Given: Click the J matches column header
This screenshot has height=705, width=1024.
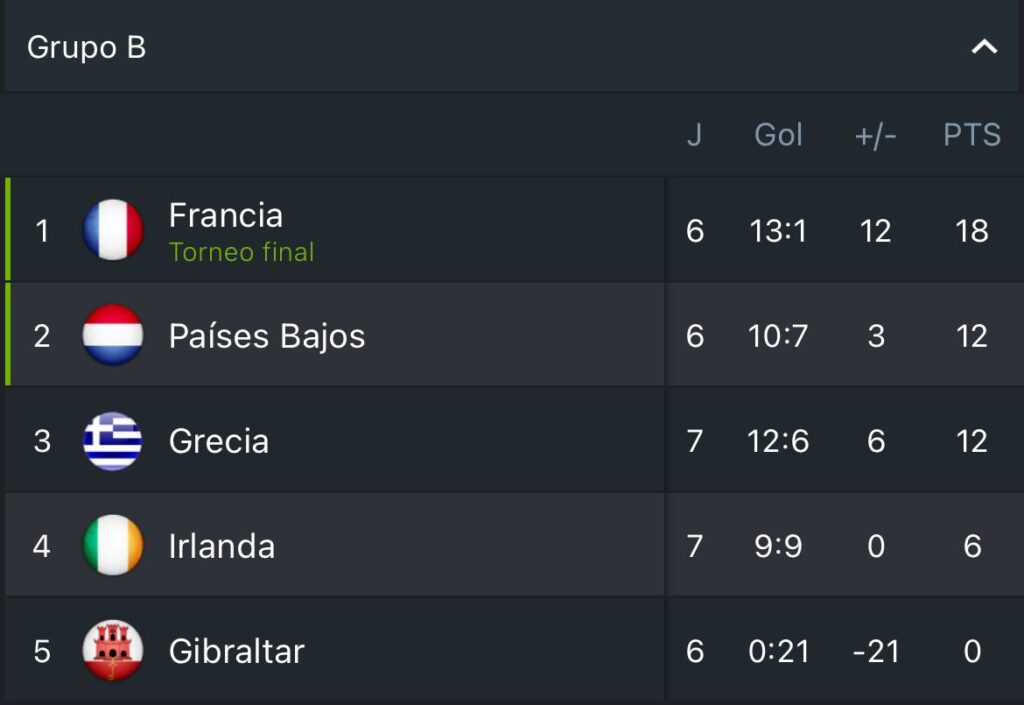Looking at the screenshot, I should tap(694, 135).
